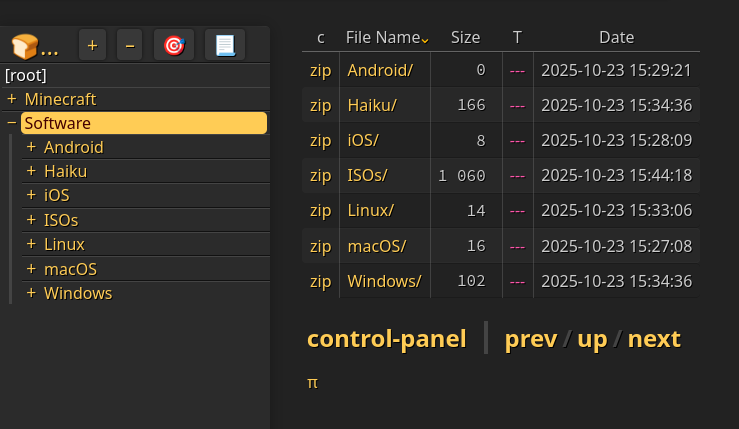Open the control-panel link

coord(386,339)
